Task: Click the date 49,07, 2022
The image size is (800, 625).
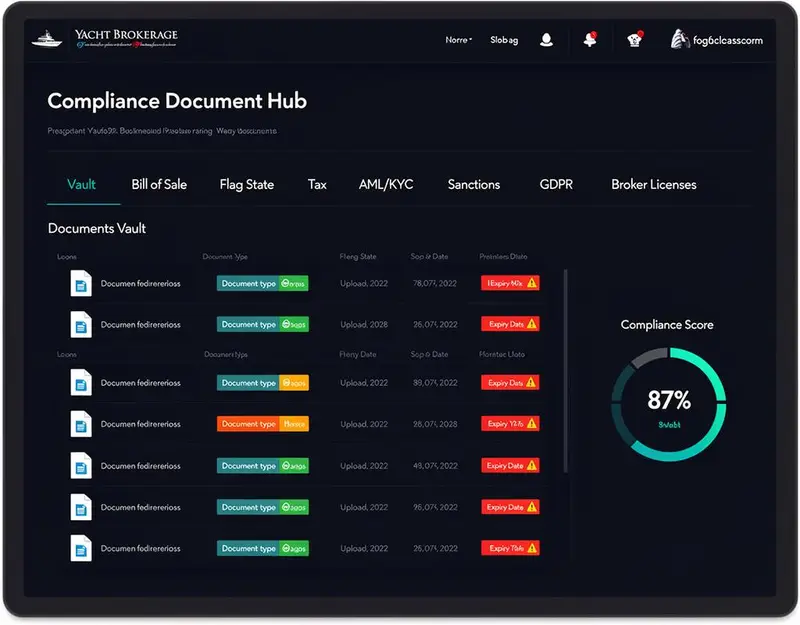Action: pyautogui.click(x=435, y=465)
